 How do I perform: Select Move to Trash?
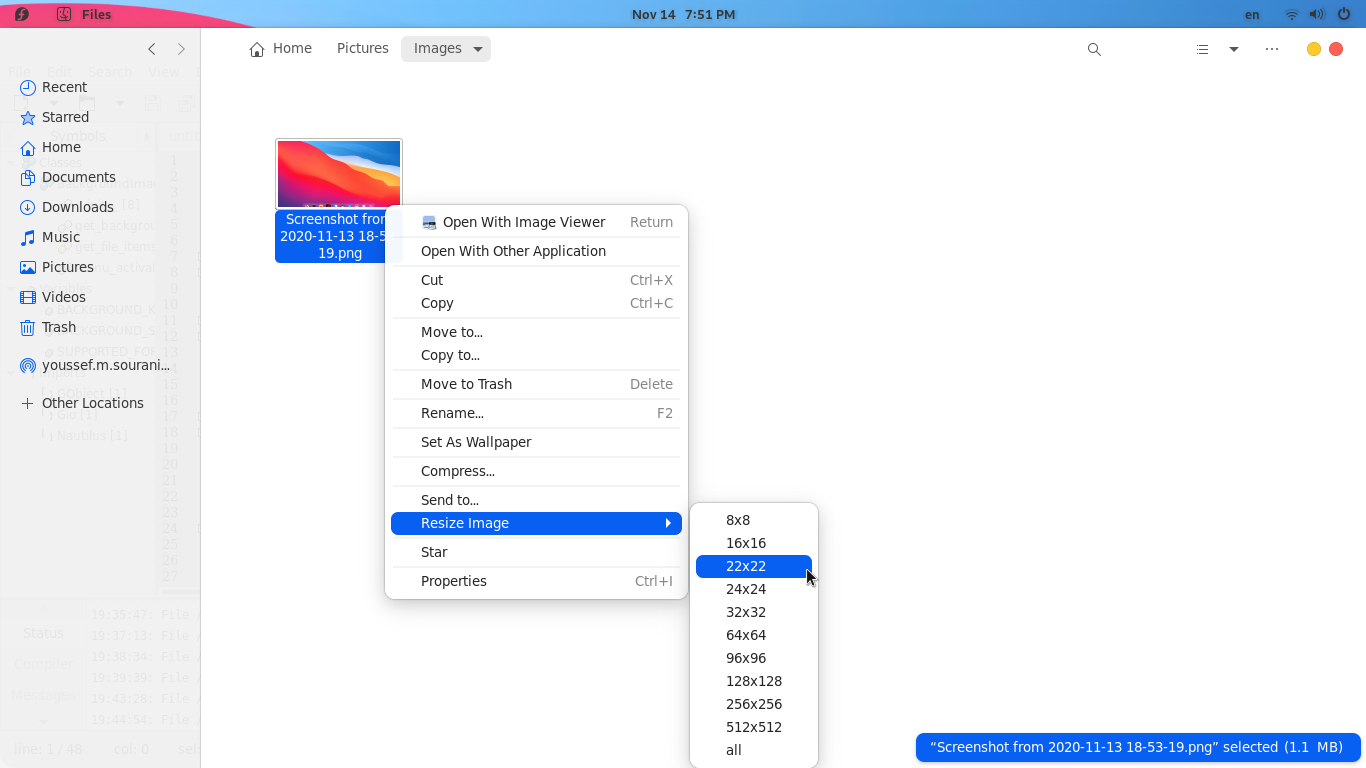click(x=536, y=384)
